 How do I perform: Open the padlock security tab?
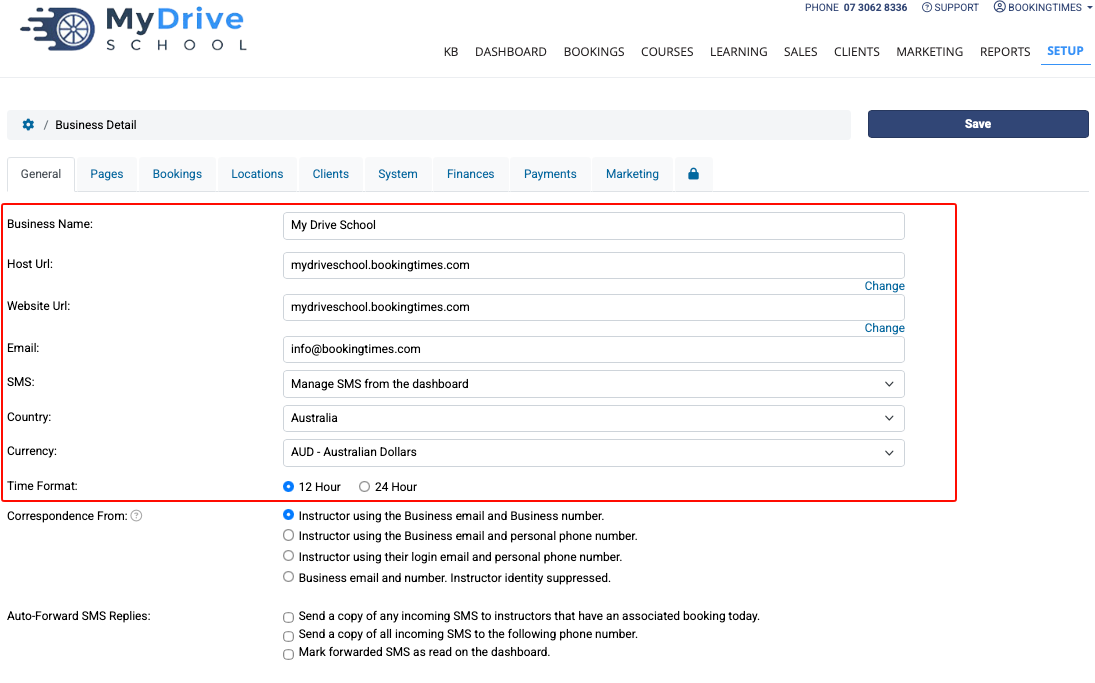(693, 174)
